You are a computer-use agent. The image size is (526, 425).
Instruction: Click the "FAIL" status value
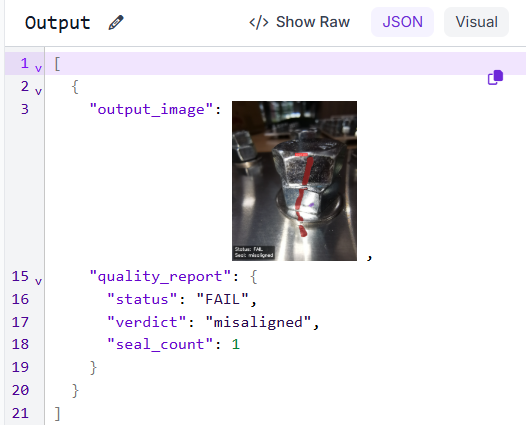click(x=223, y=299)
